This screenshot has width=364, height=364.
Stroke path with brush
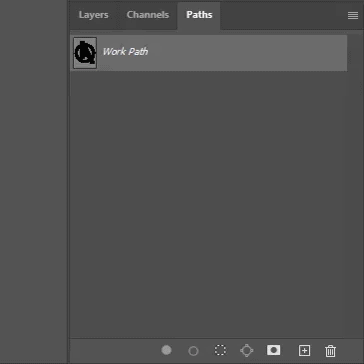pyautogui.click(x=193, y=351)
